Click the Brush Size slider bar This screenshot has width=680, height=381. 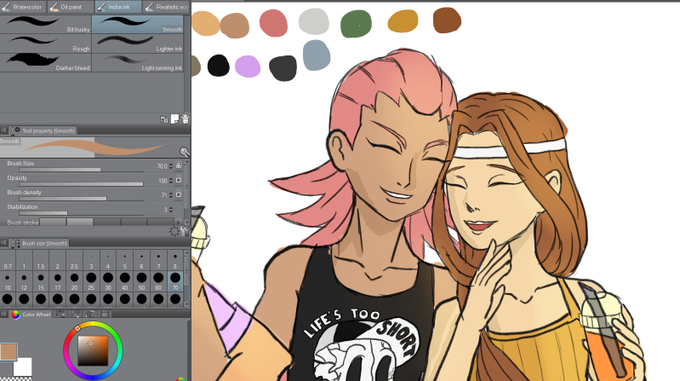[82, 169]
